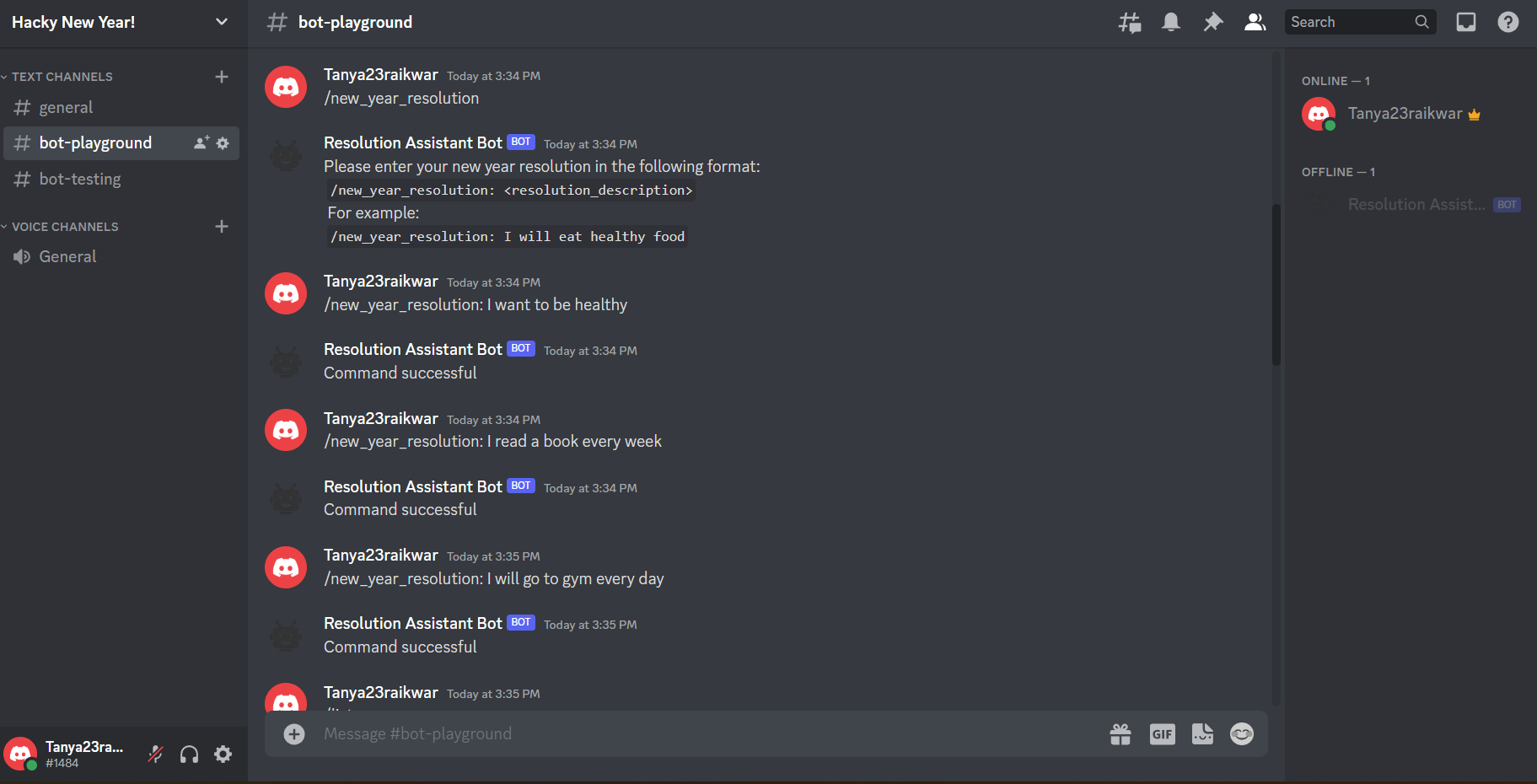
Task: Open Hacky New Year! server dropdown
Action: (x=124, y=23)
